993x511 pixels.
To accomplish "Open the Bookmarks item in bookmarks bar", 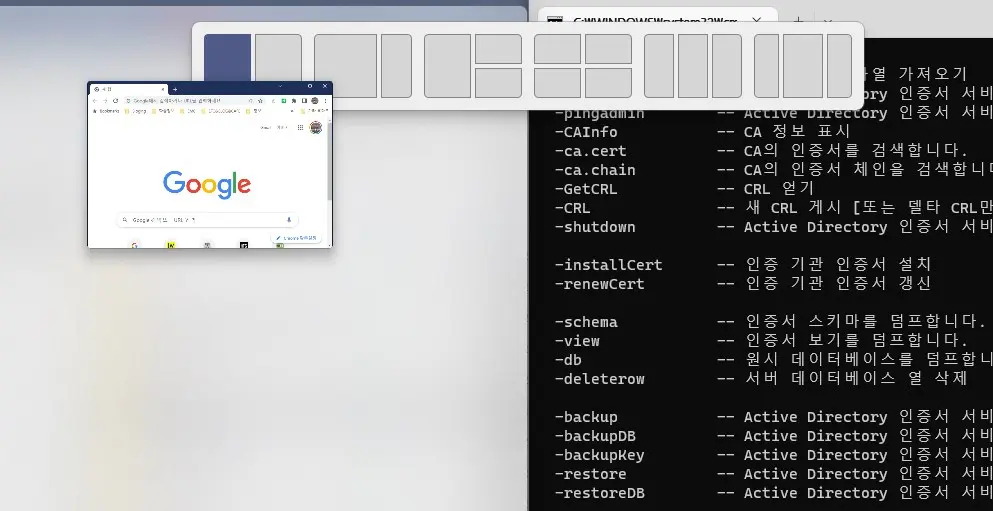I will (x=106, y=111).
